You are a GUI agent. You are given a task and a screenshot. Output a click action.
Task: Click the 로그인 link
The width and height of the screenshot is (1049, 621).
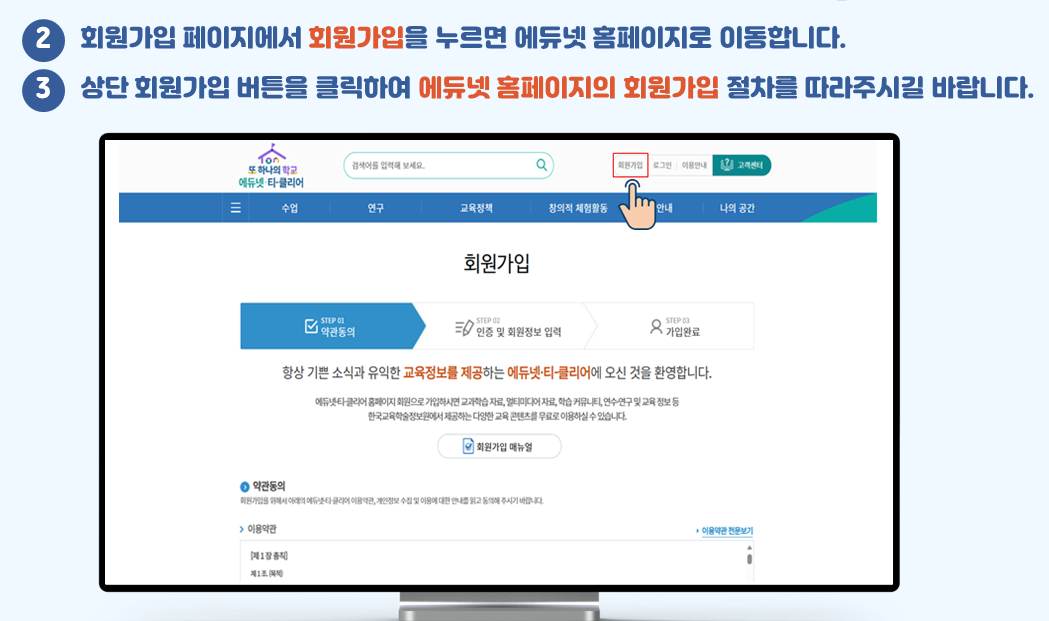(662, 165)
